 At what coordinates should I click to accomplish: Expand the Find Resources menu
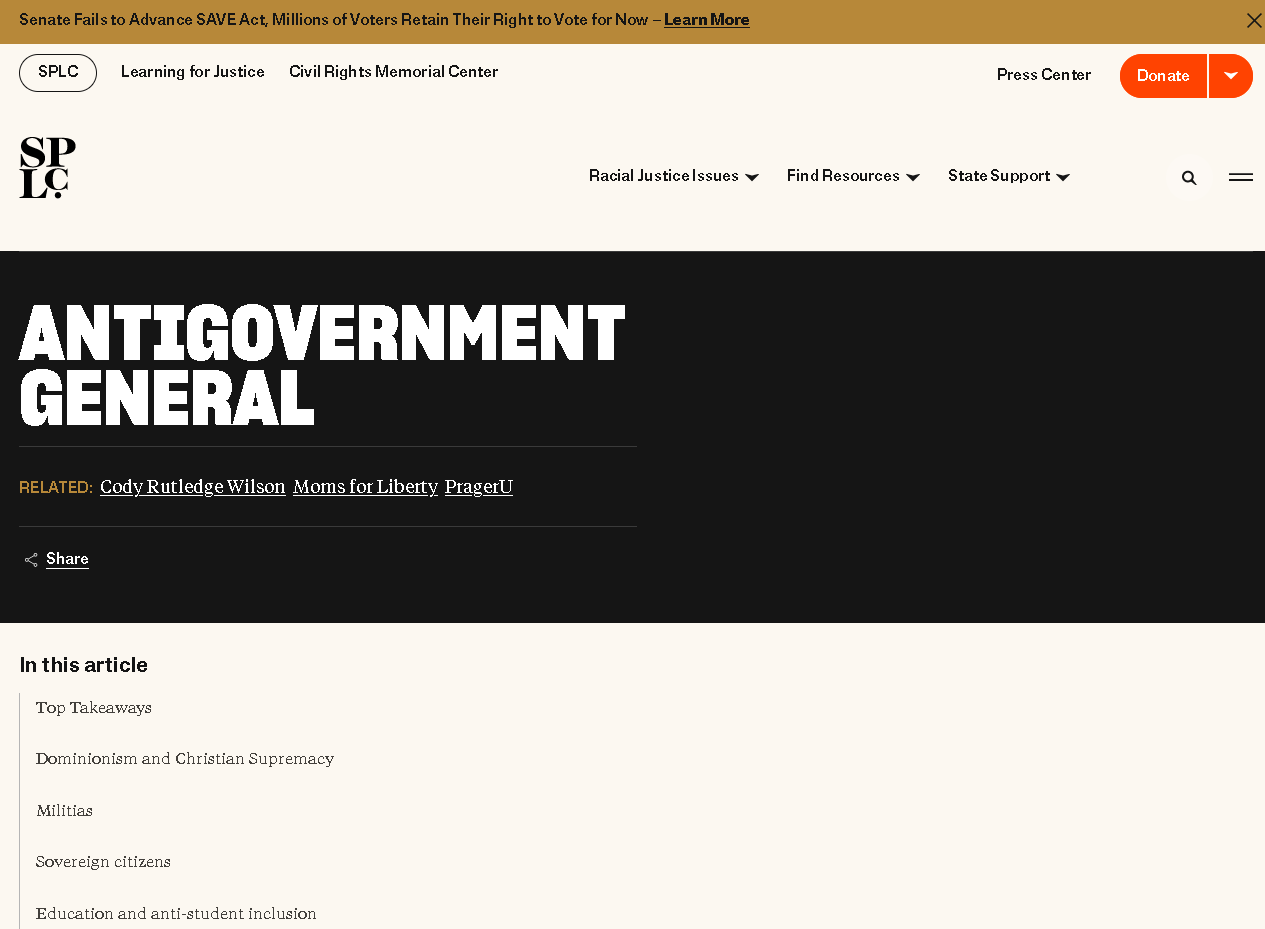(852, 177)
